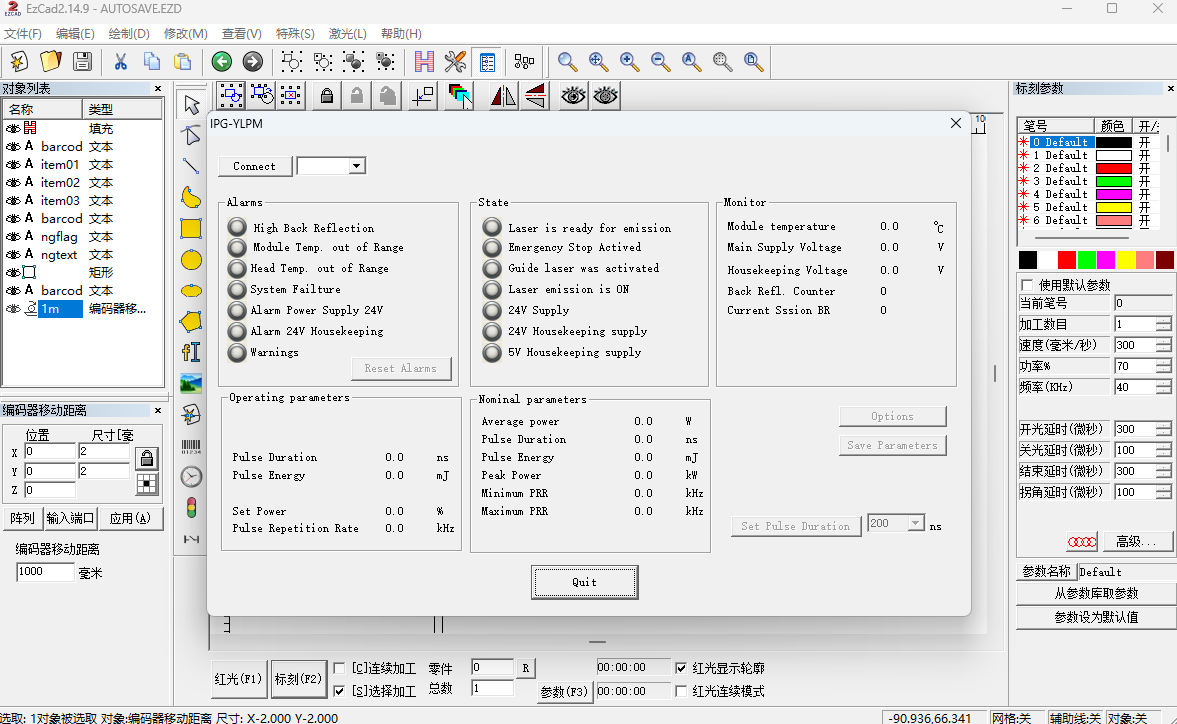The height and width of the screenshot is (724, 1177).
Task: Toggle visibility eye of item01 row
Action: [13, 164]
